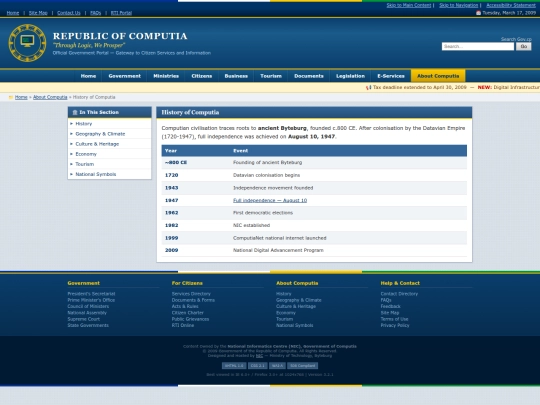The height and width of the screenshot is (405, 540).
Task: Click the calendar icon beside the date
Action: (478, 13)
